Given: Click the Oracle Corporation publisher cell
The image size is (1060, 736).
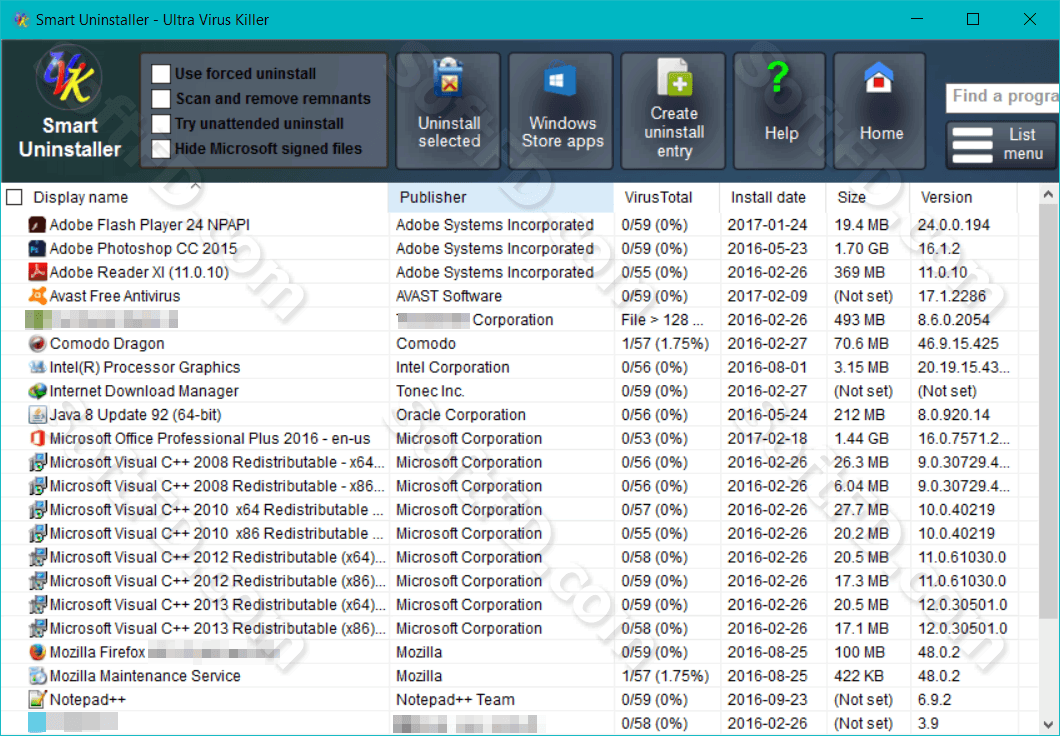Looking at the screenshot, I should (x=460, y=414).
